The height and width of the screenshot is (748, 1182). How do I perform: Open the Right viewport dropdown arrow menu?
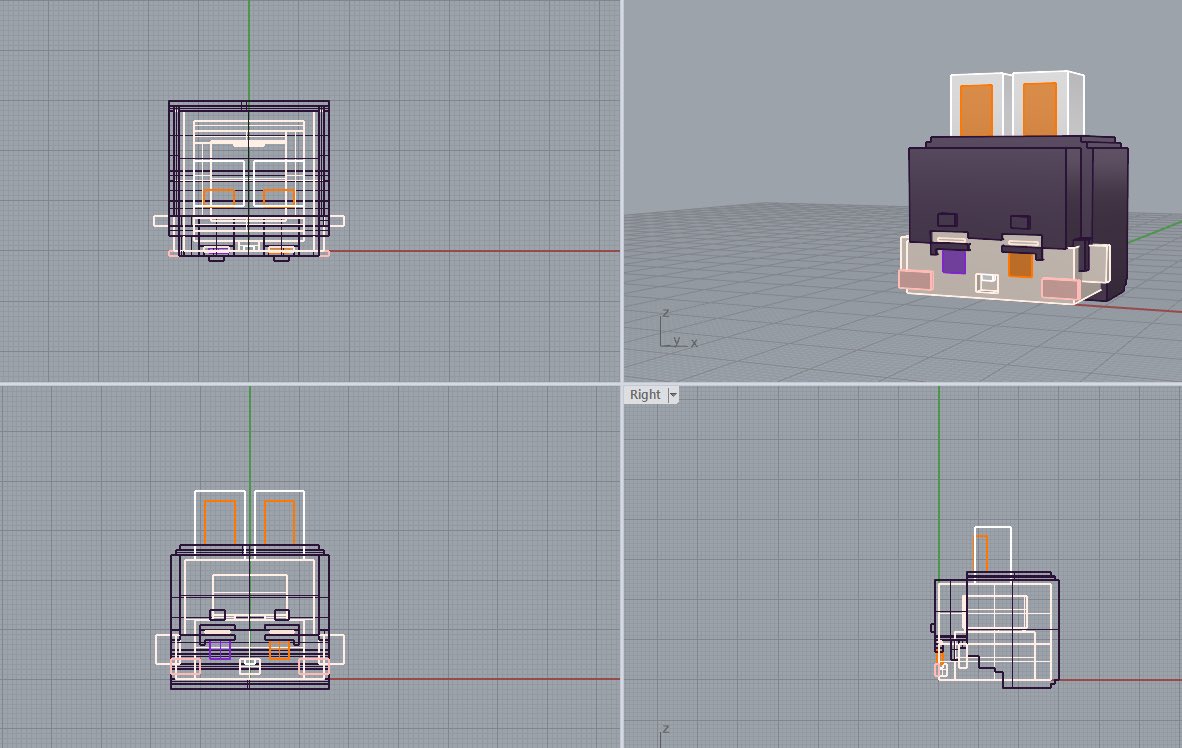coord(673,395)
